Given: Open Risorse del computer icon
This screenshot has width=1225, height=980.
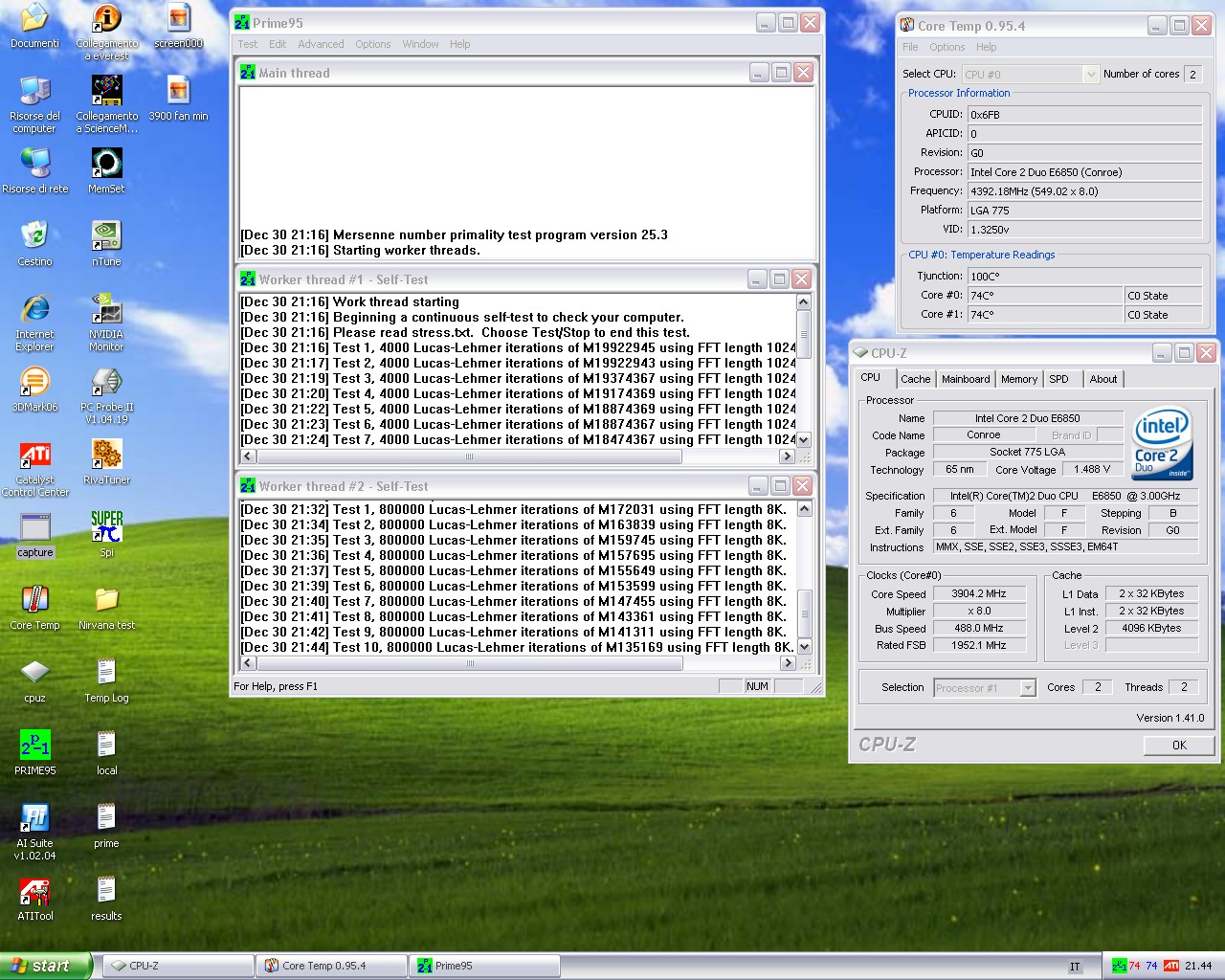Looking at the screenshot, I should pos(34,104).
